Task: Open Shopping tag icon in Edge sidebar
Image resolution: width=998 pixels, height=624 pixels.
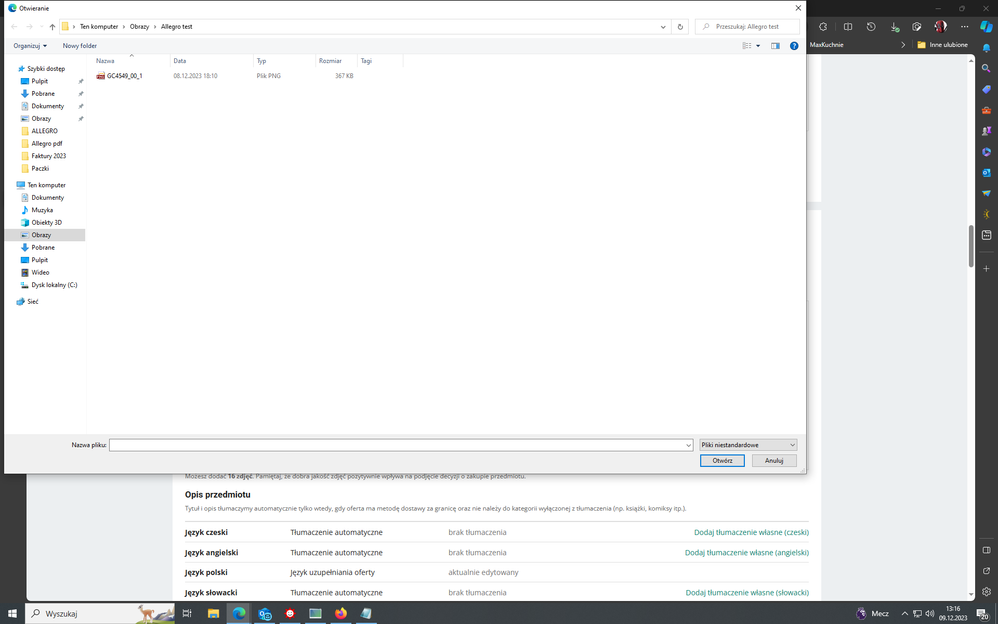Action: pos(986,89)
